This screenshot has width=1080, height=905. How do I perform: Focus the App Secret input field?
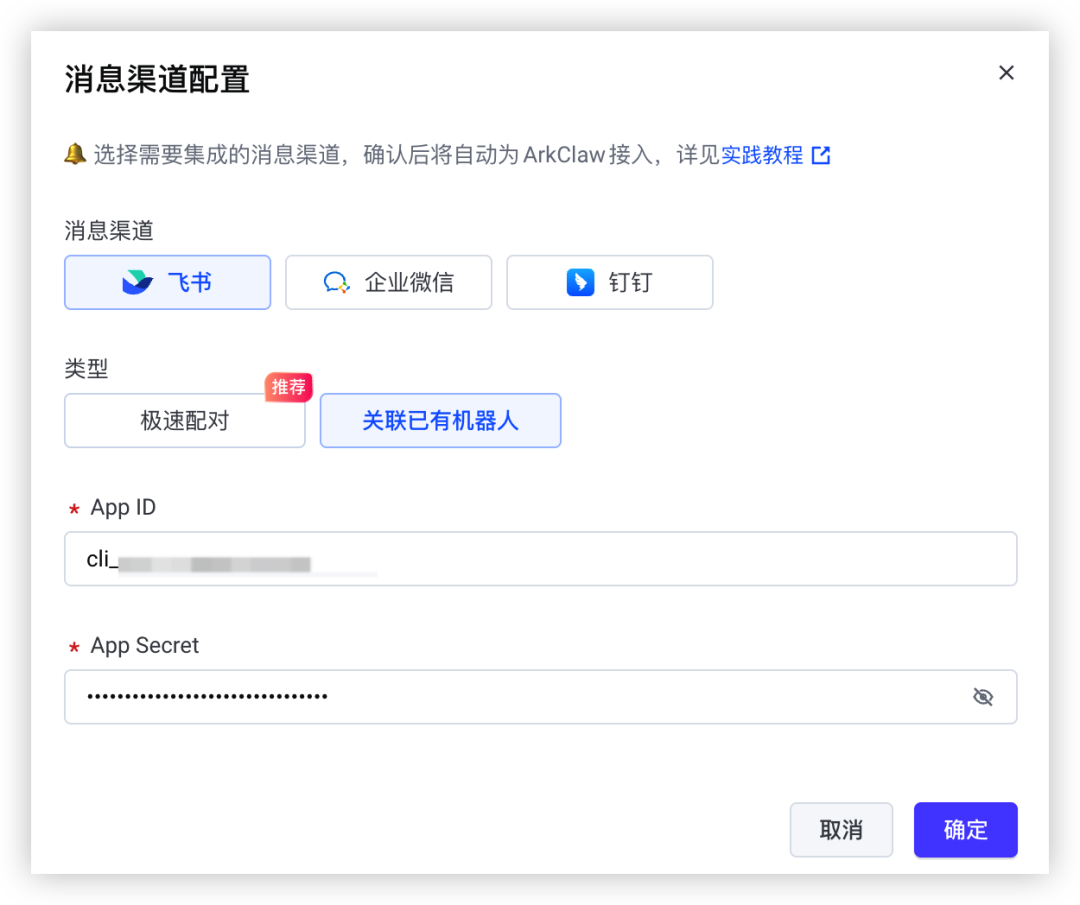coord(541,697)
